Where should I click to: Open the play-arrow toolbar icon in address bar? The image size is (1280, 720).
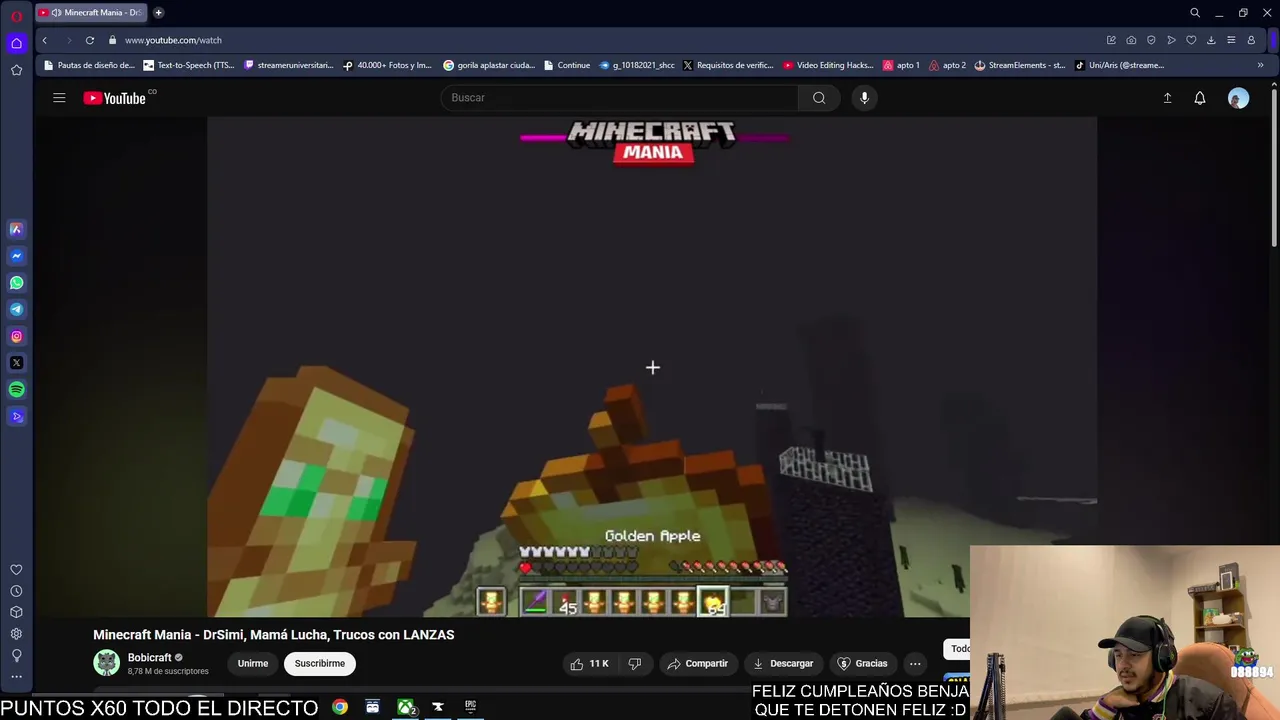1171,40
